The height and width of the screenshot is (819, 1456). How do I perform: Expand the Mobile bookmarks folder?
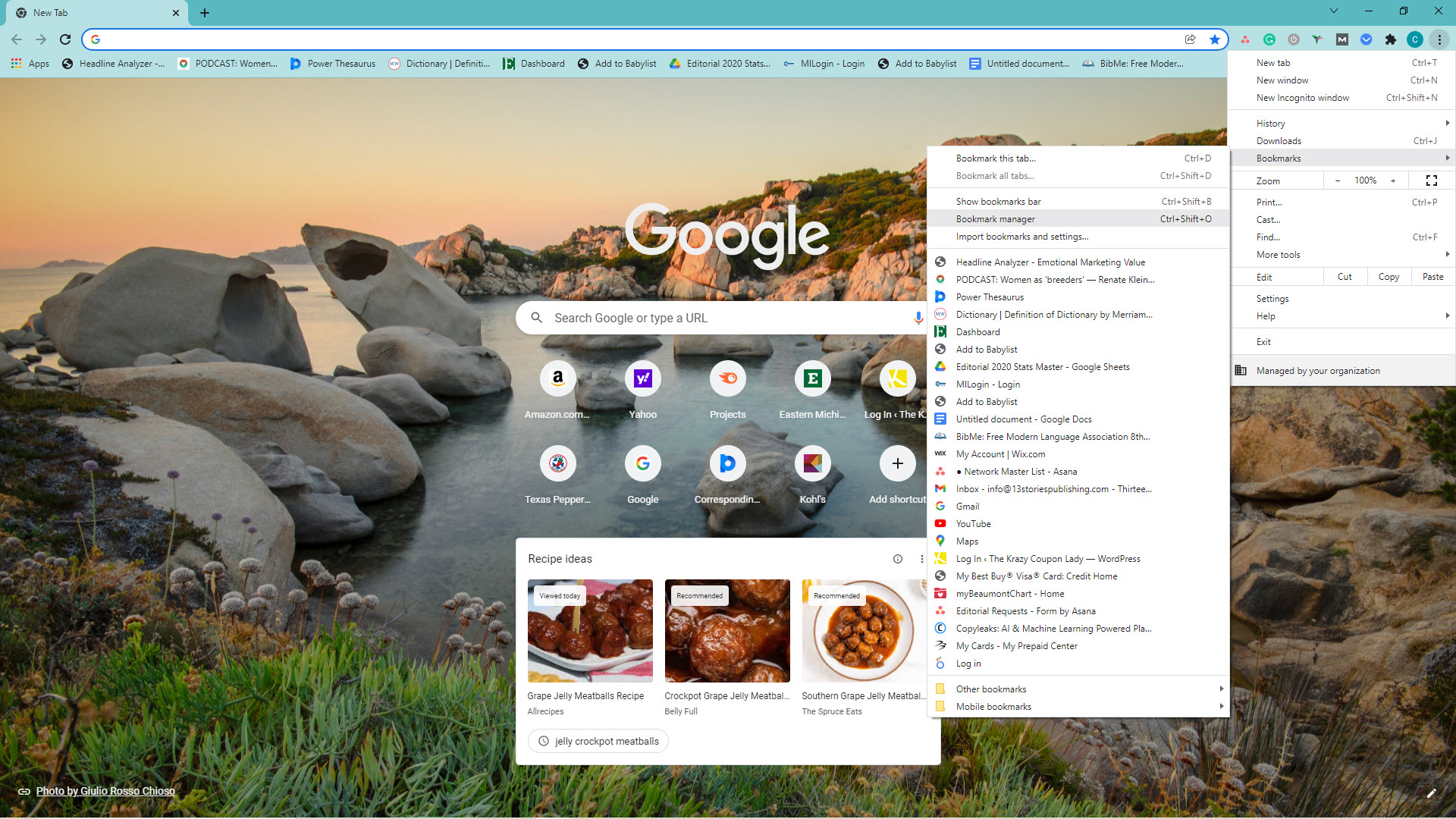click(1078, 706)
